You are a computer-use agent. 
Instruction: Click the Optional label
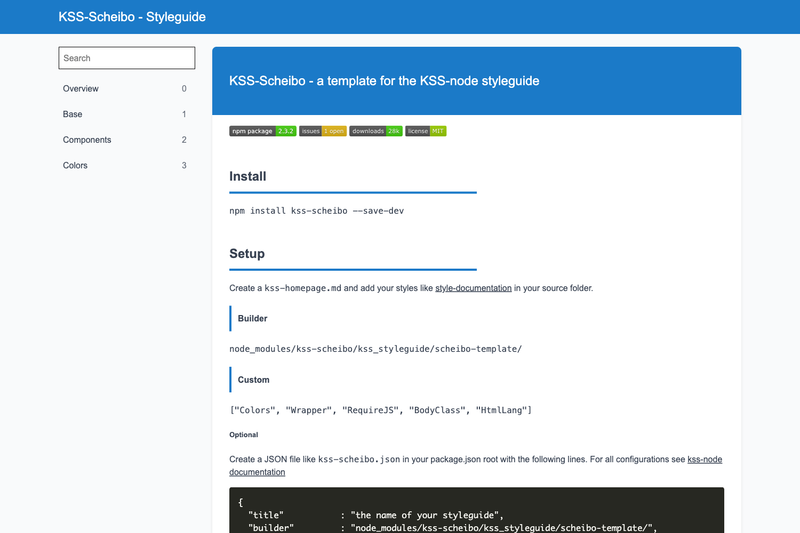243,435
